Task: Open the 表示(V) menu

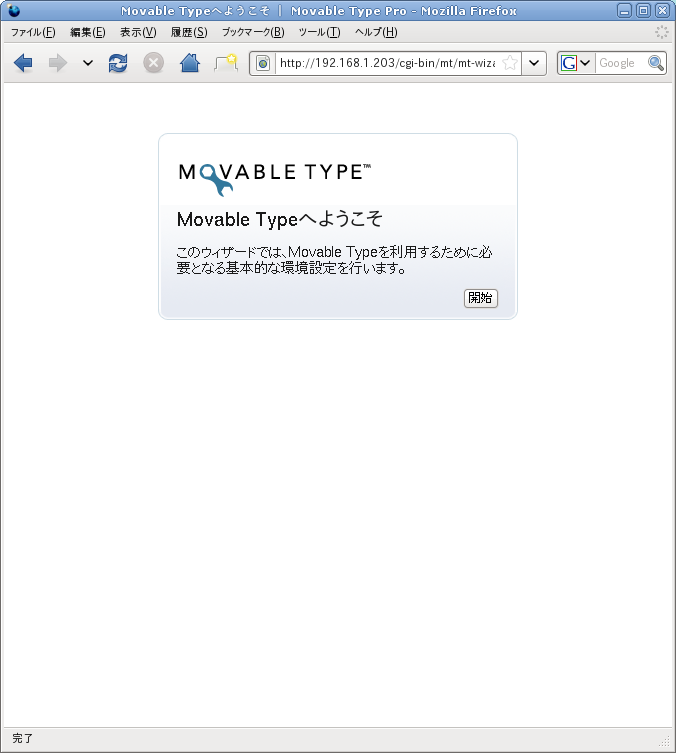Action: (x=138, y=32)
